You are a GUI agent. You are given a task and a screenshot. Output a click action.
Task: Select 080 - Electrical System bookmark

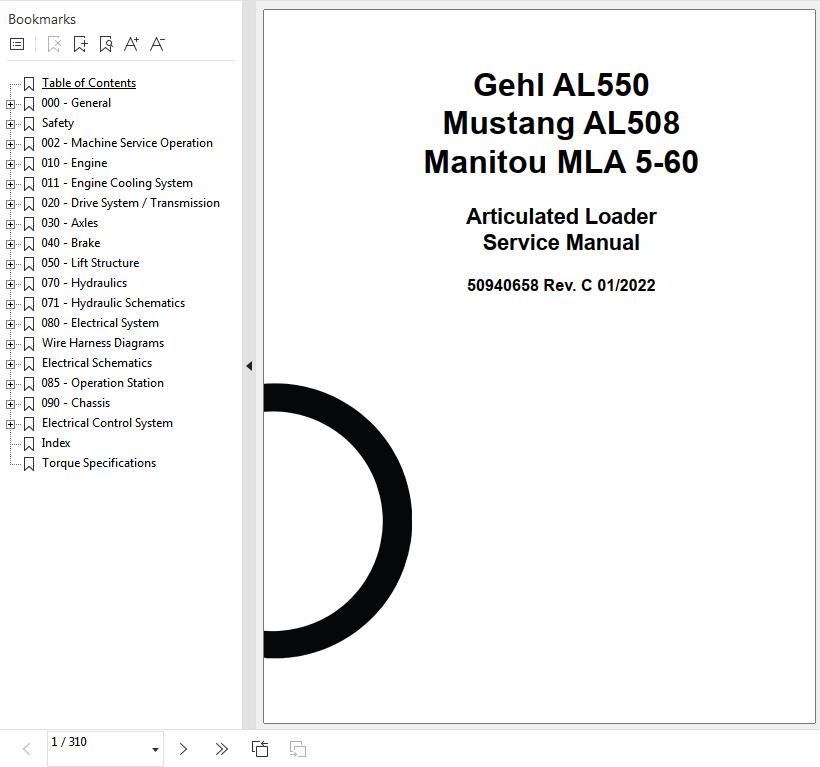point(100,323)
